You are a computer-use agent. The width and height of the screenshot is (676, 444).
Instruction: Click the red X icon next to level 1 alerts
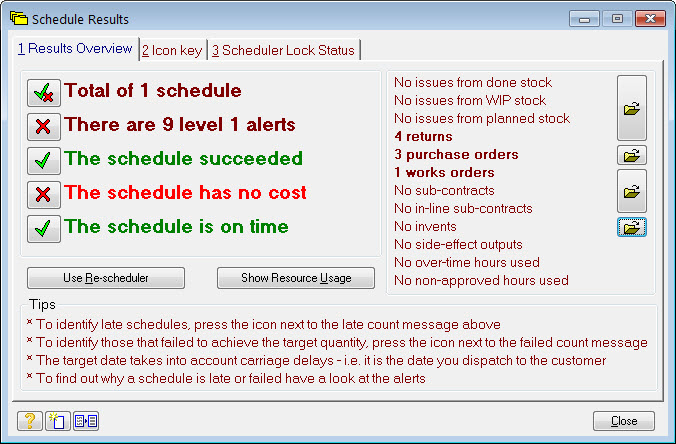click(x=43, y=127)
